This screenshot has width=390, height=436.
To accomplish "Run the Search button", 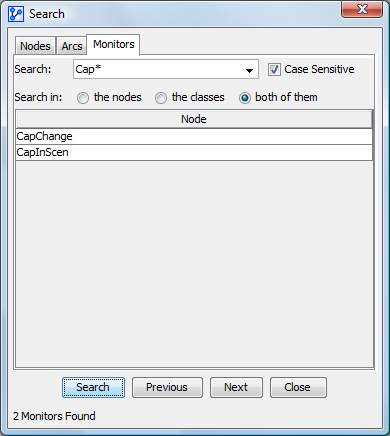I will pos(93,387).
